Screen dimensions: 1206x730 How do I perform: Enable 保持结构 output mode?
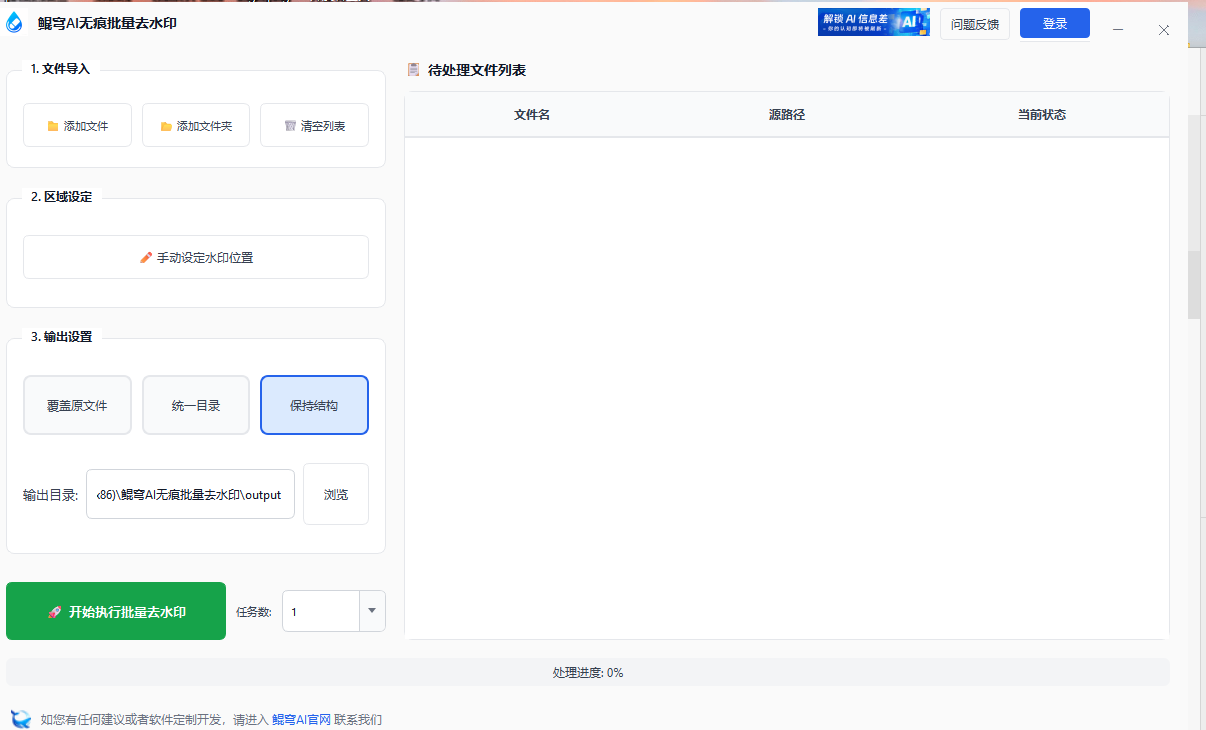pyautogui.click(x=314, y=404)
